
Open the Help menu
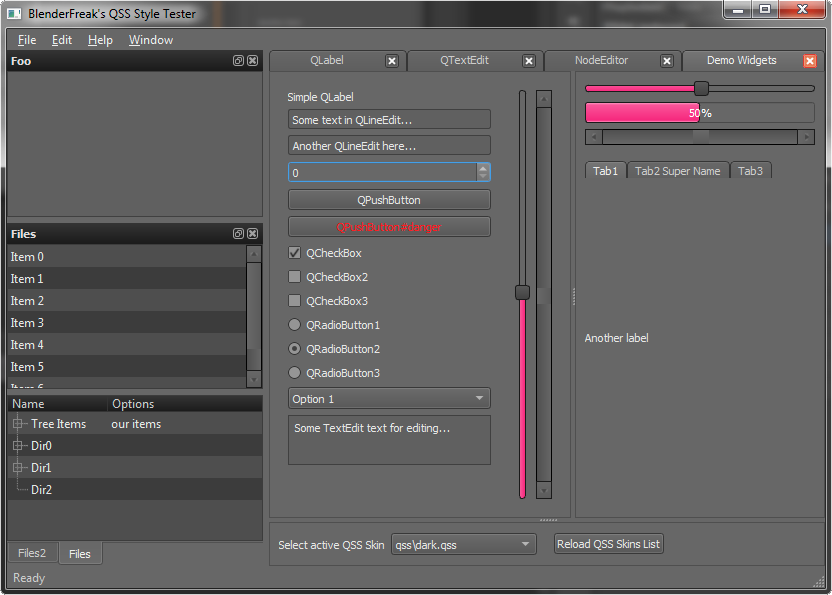point(100,40)
